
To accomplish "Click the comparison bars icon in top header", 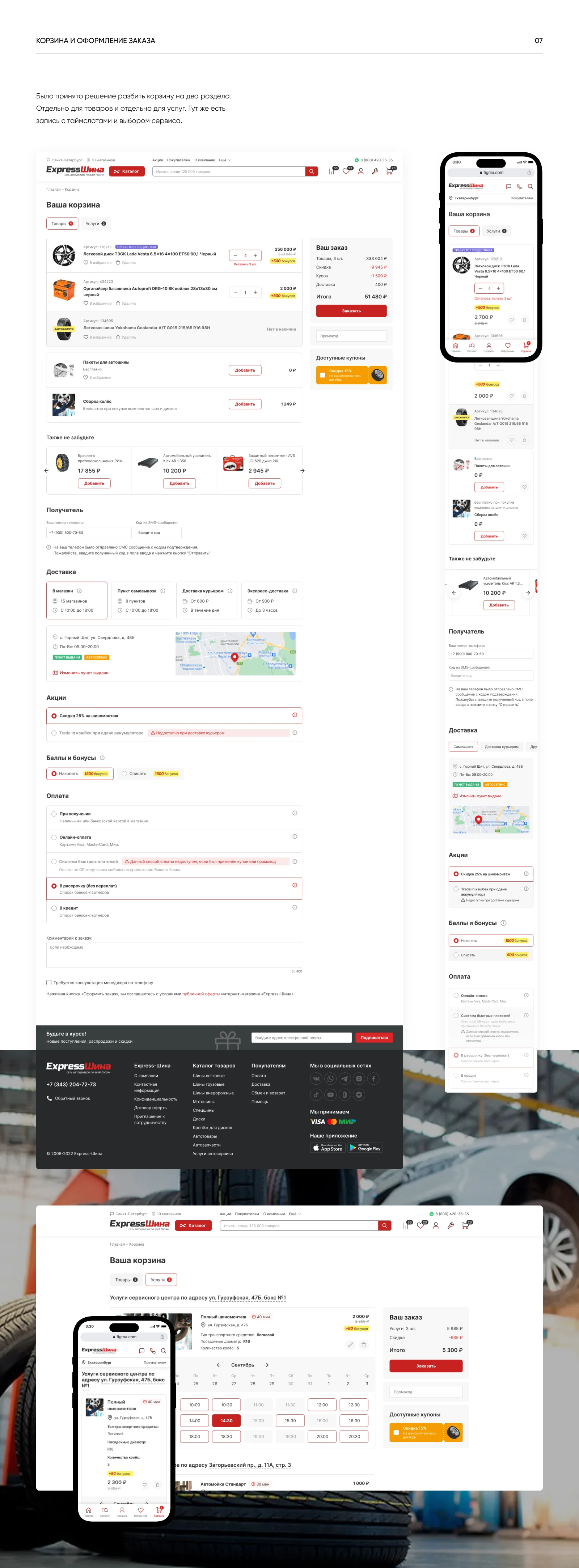I will point(331,171).
